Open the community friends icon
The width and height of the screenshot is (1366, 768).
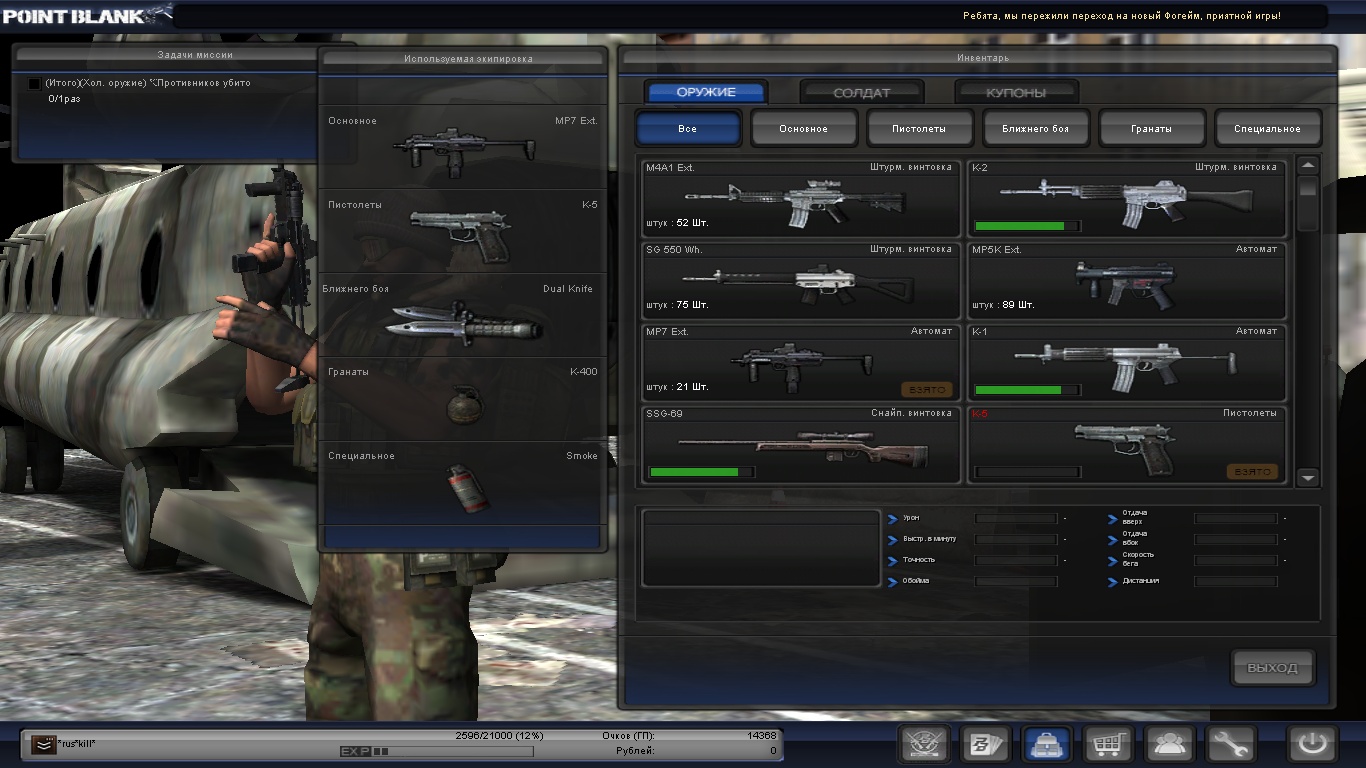click(1170, 744)
